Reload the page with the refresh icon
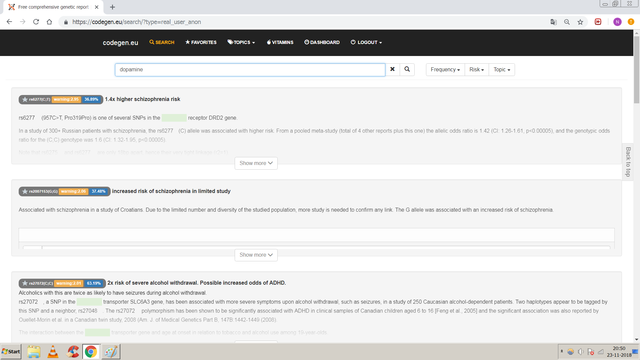 click(36, 22)
